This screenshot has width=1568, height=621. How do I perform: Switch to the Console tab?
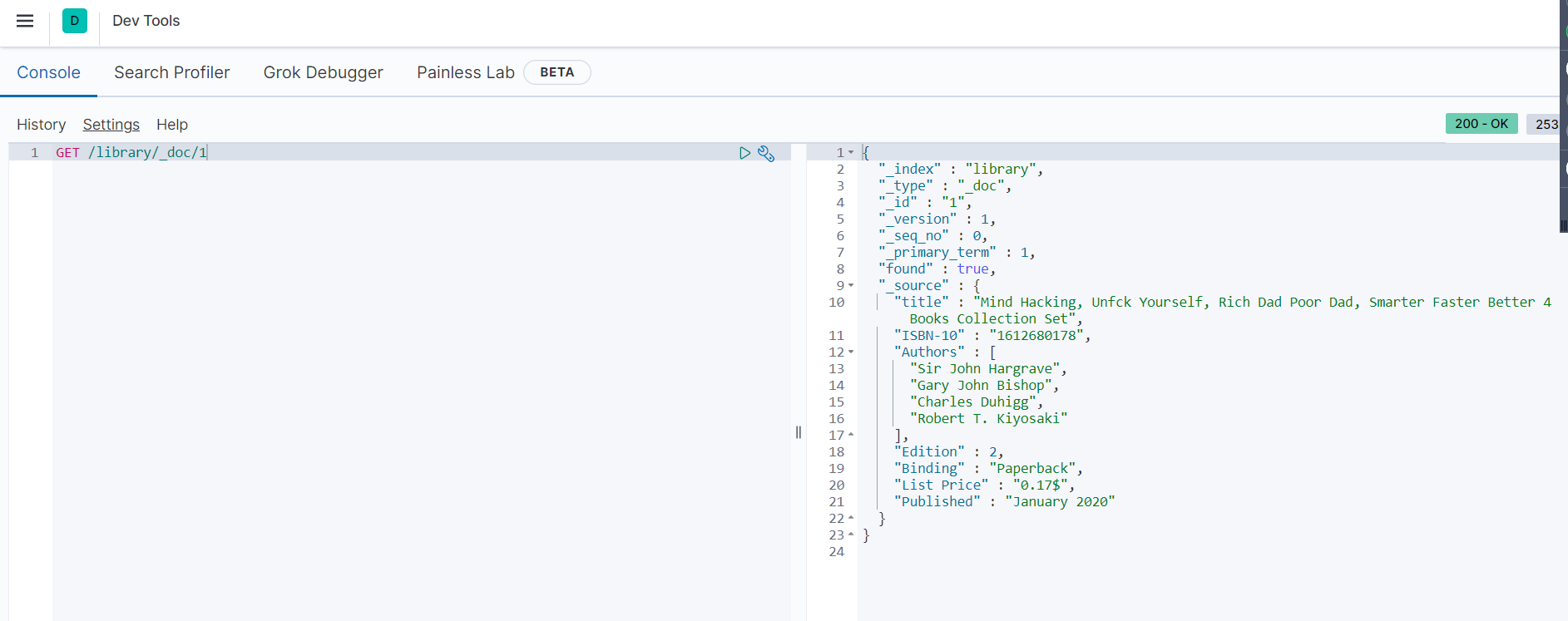49,72
